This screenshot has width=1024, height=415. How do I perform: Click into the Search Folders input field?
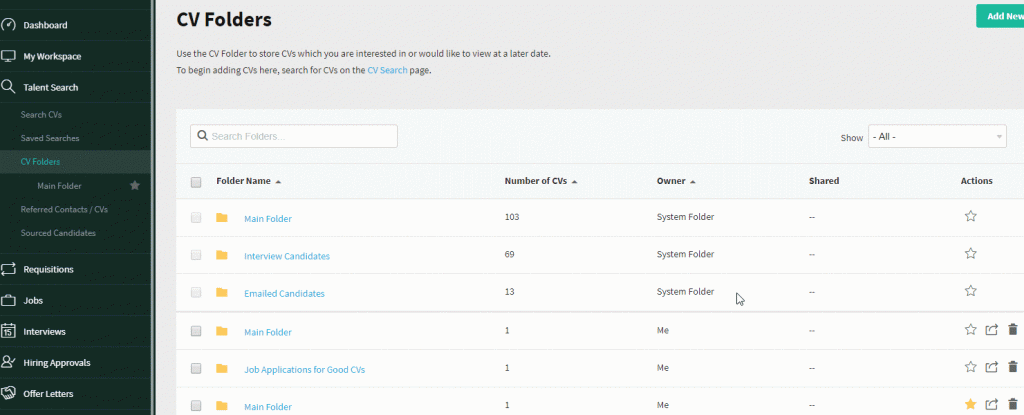(x=294, y=136)
